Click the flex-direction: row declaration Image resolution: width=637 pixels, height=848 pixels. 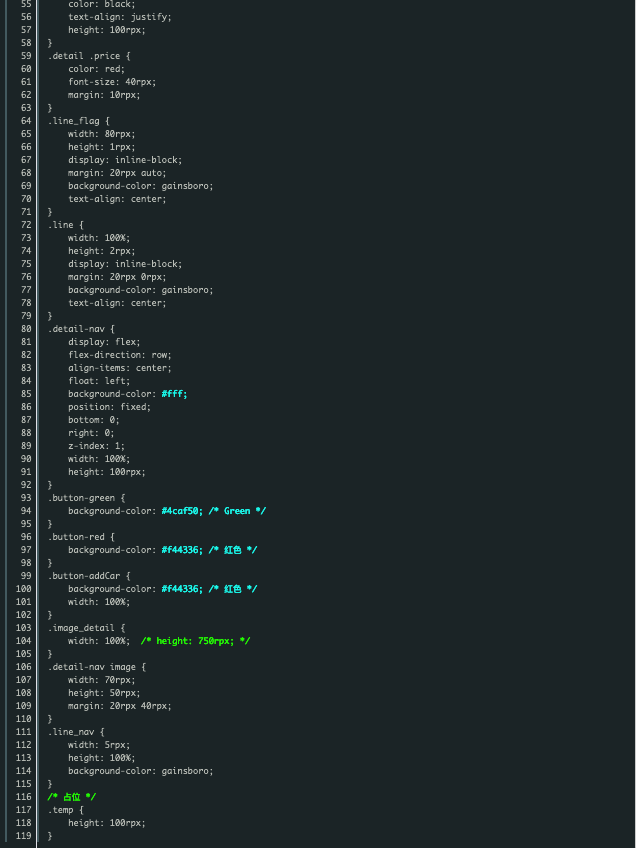coord(120,355)
